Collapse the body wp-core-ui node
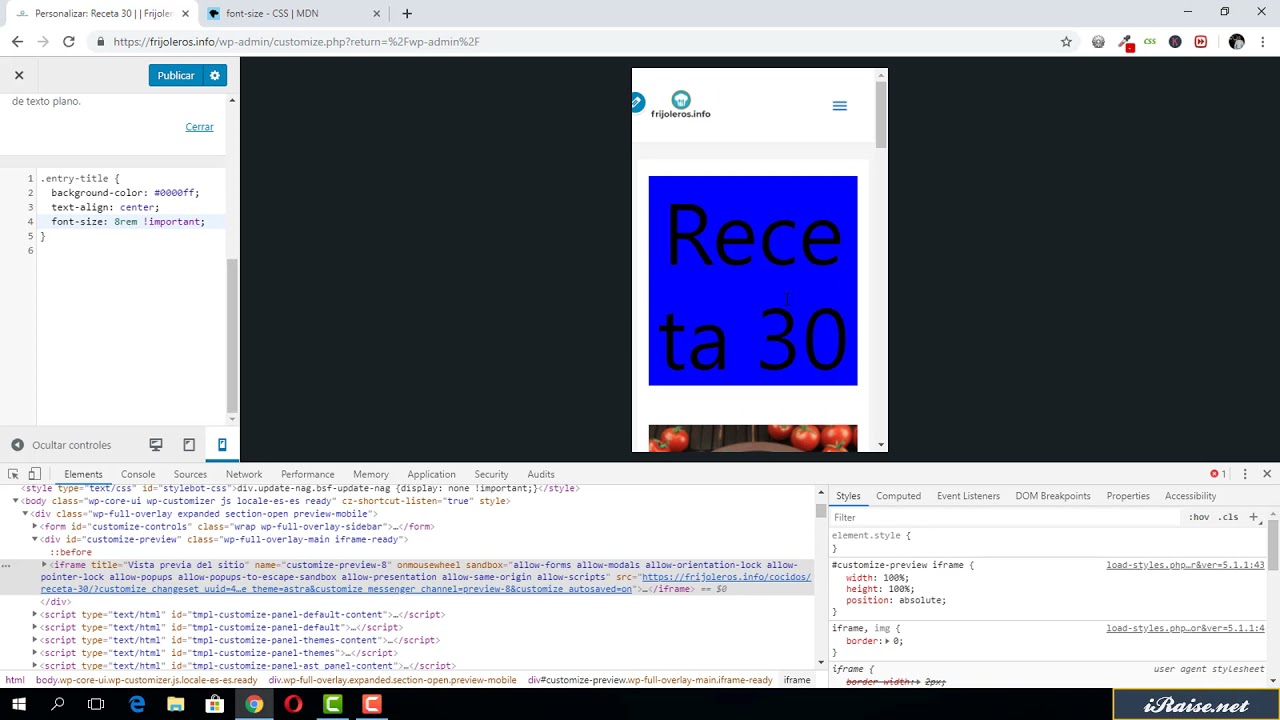This screenshot has height=720, width=1280. (x=15, y=501)
